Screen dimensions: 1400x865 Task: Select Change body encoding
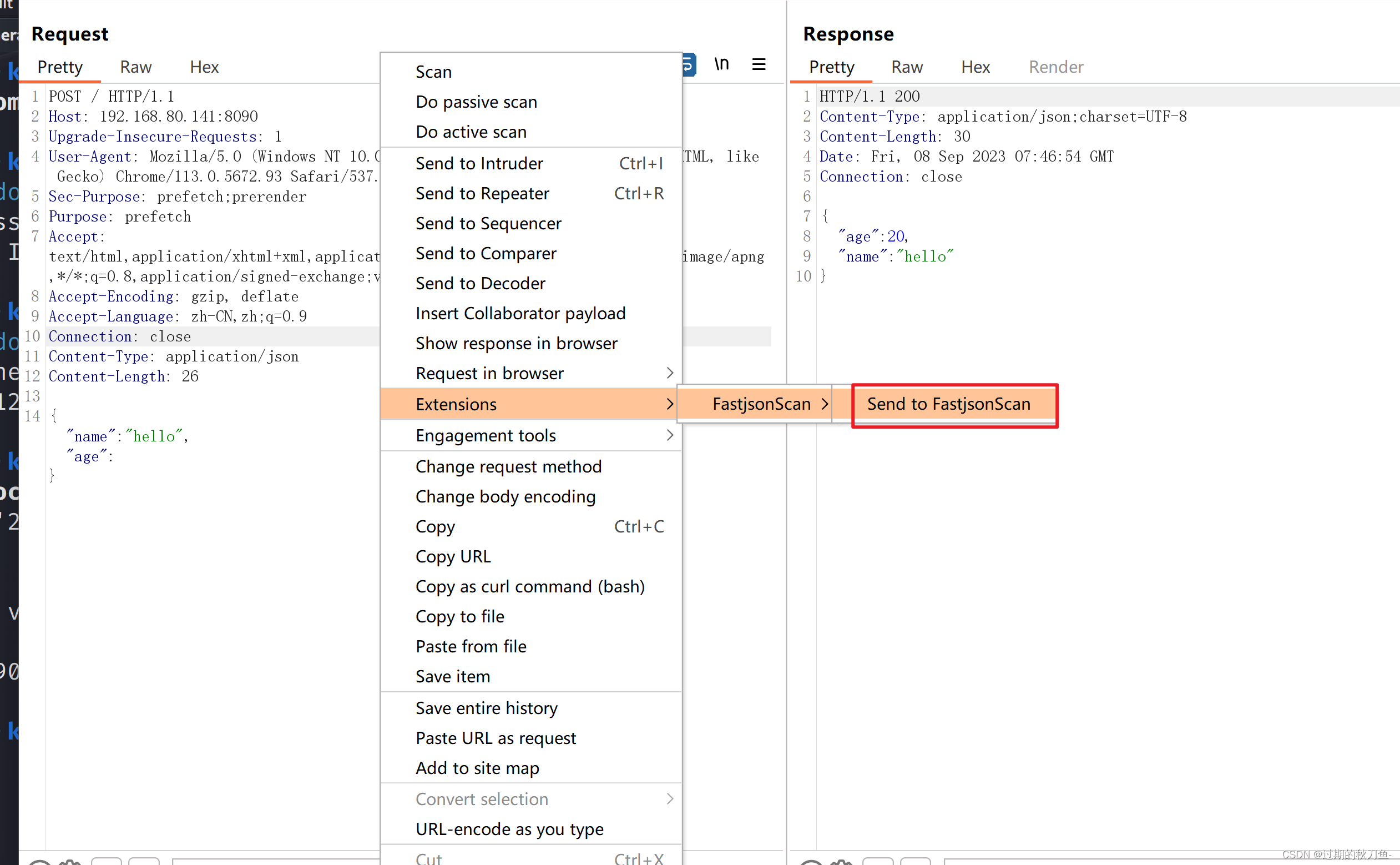coord(531,496)
